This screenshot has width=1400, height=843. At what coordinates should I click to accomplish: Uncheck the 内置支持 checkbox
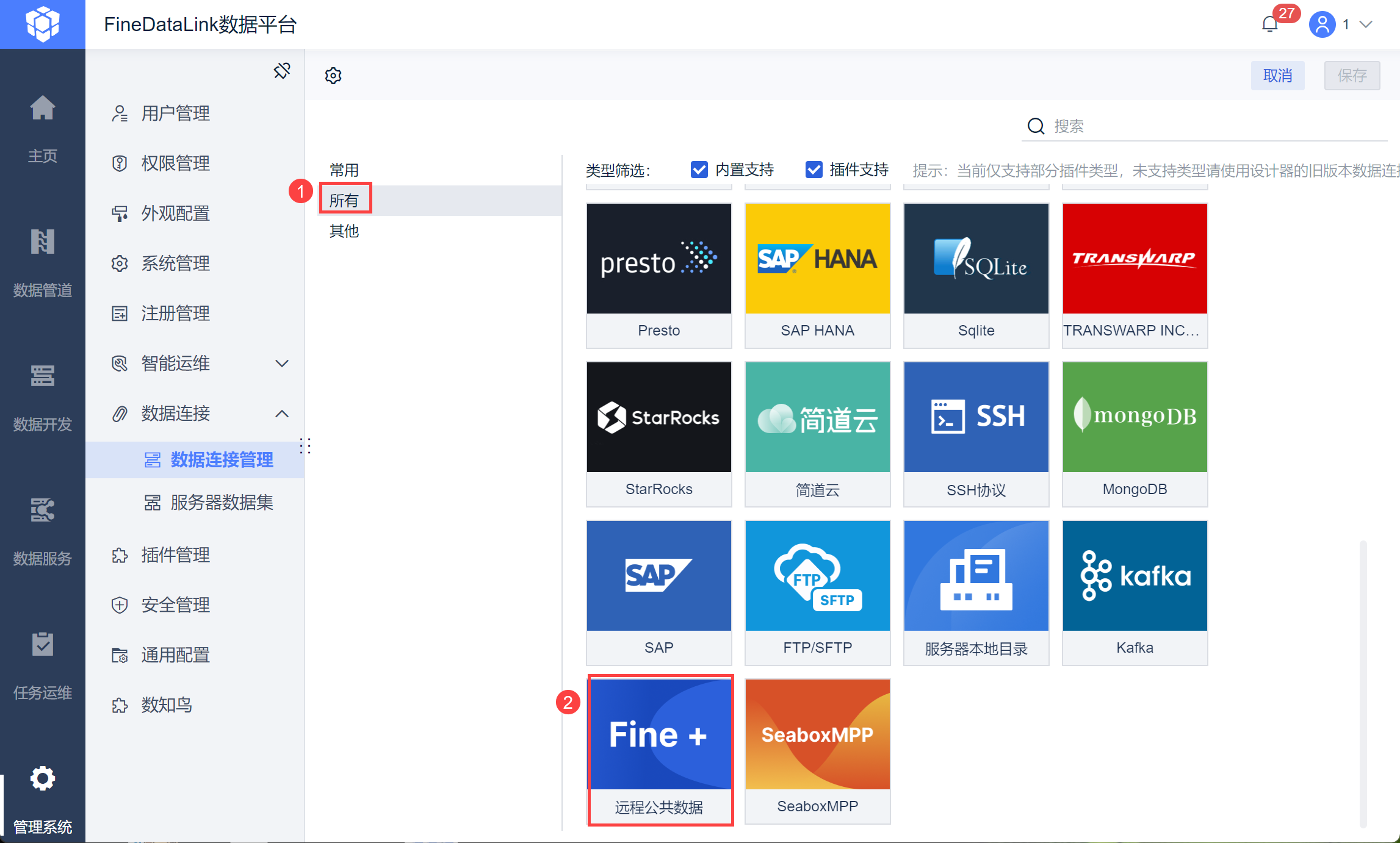[699, 170]
